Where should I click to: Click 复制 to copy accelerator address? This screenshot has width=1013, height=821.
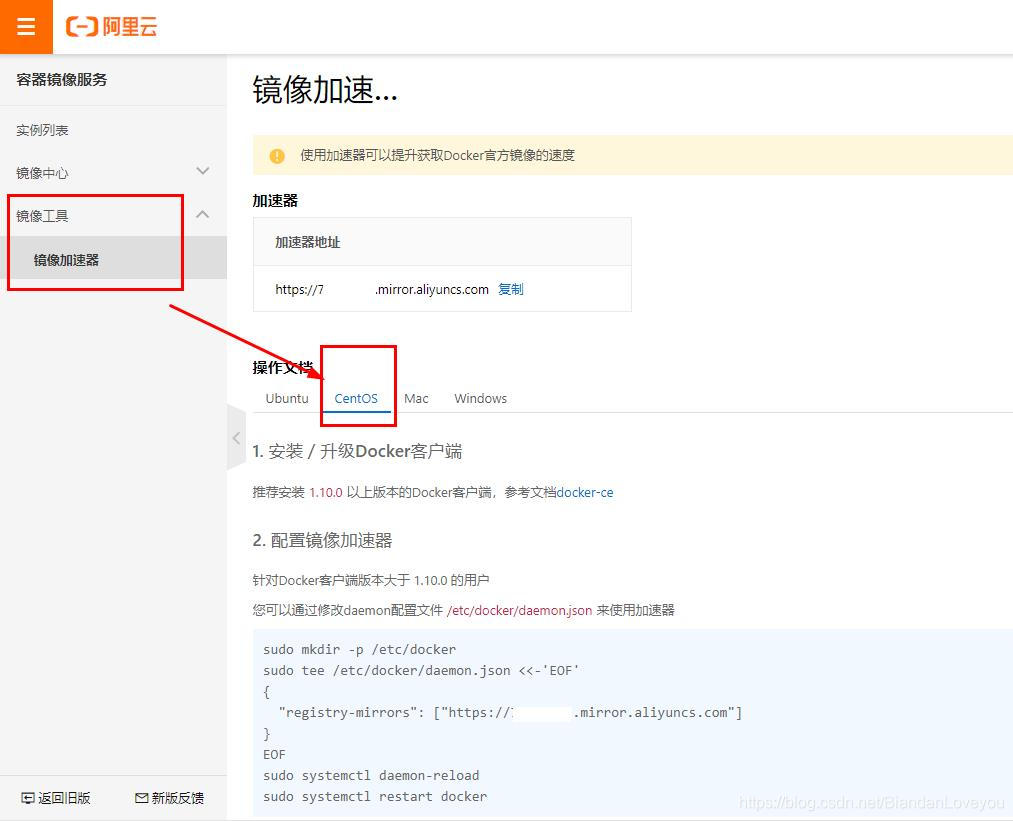[510, 289]
